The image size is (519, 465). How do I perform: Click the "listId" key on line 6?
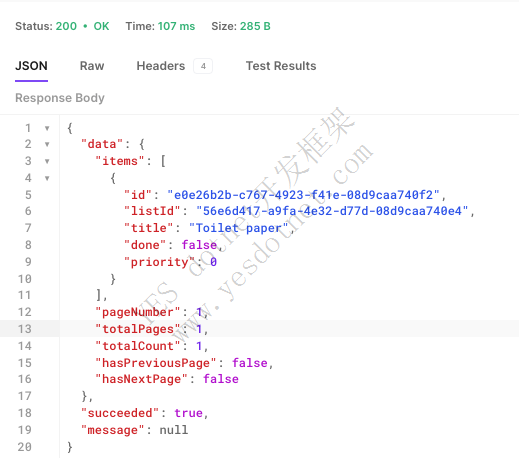[x=152, y=211]
